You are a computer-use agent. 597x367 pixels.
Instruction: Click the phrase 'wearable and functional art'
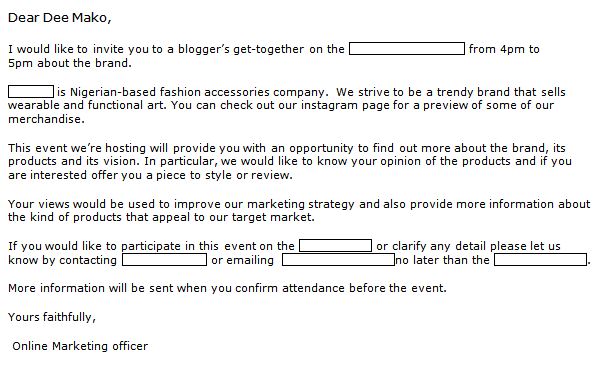pyautogui.click(x=86, y=105)
